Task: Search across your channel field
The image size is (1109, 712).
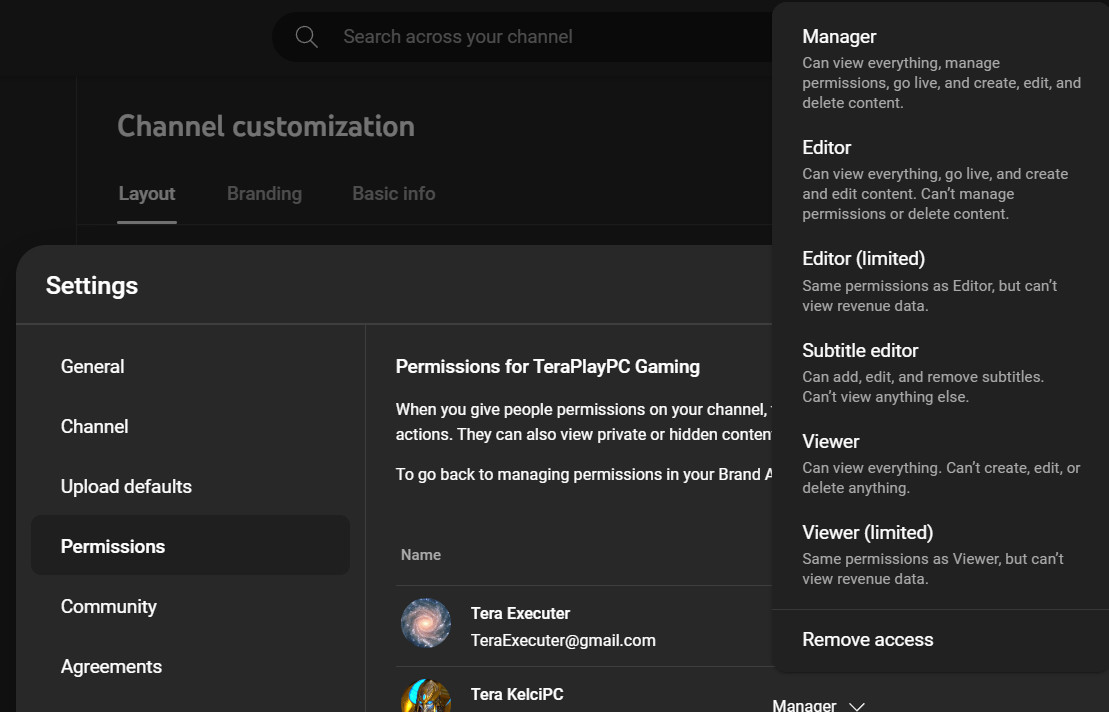Action: tap(523, 37)
